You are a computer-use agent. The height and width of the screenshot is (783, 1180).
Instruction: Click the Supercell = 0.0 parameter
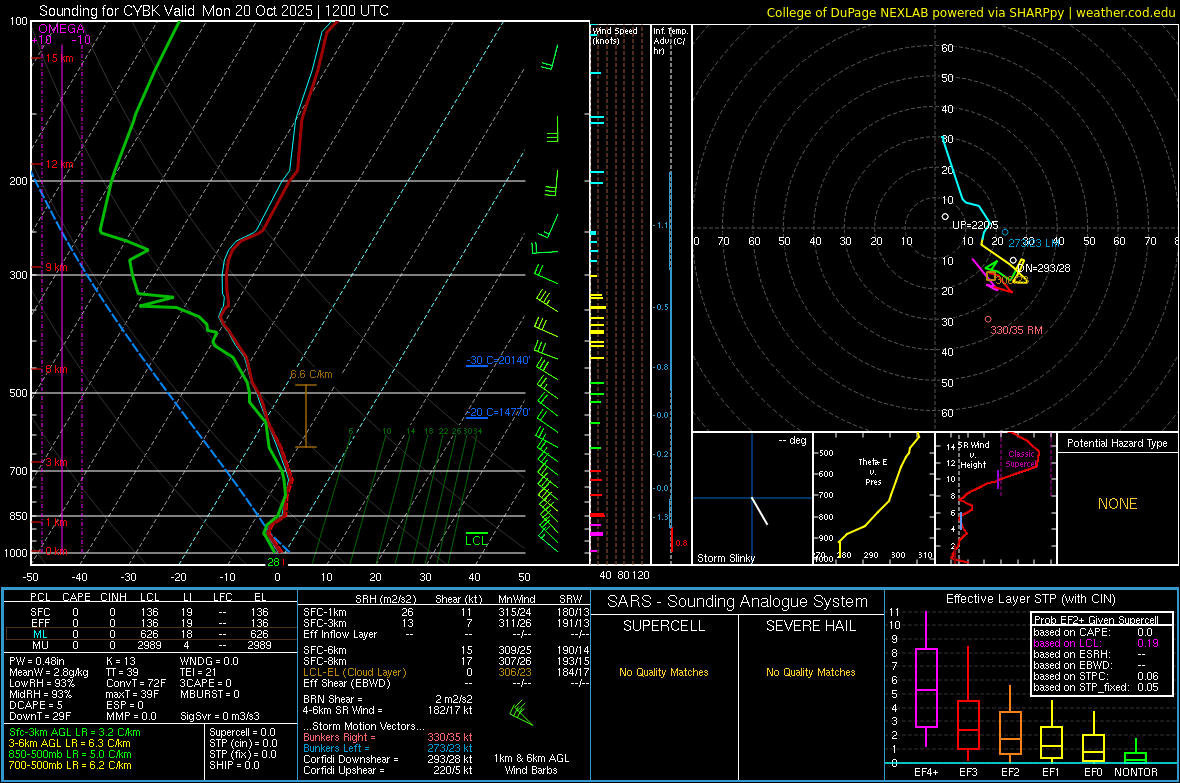[x=242, y=732]
